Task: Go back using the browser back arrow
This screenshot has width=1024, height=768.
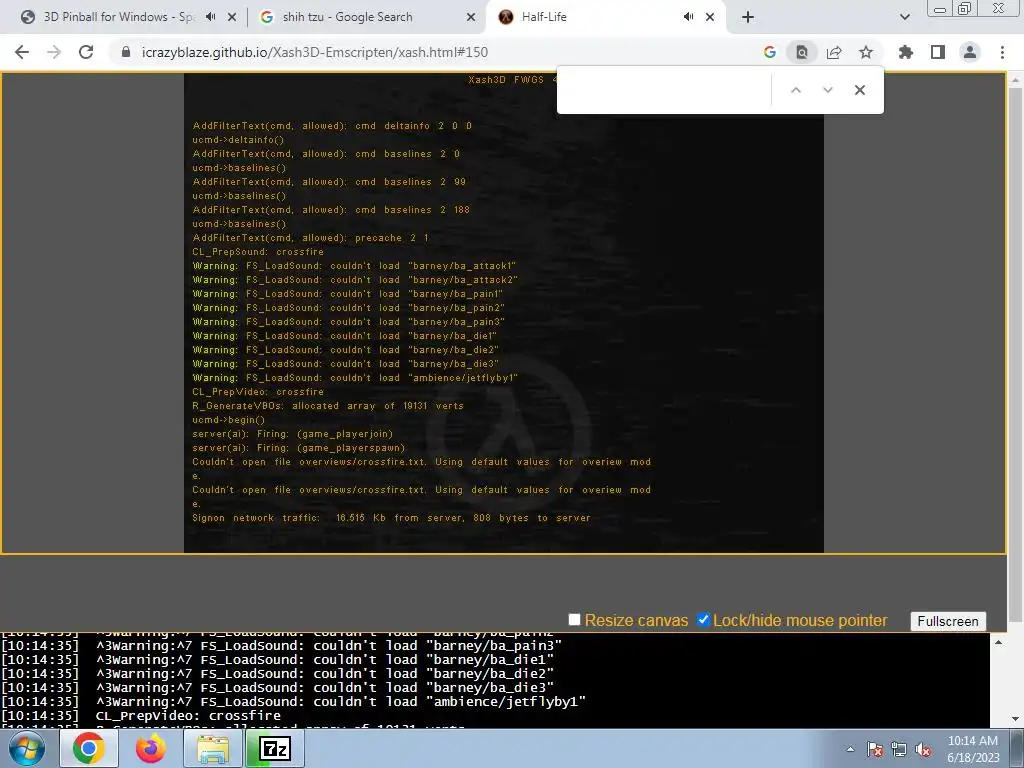Action: pyautogui.click(x=22, y=52)
